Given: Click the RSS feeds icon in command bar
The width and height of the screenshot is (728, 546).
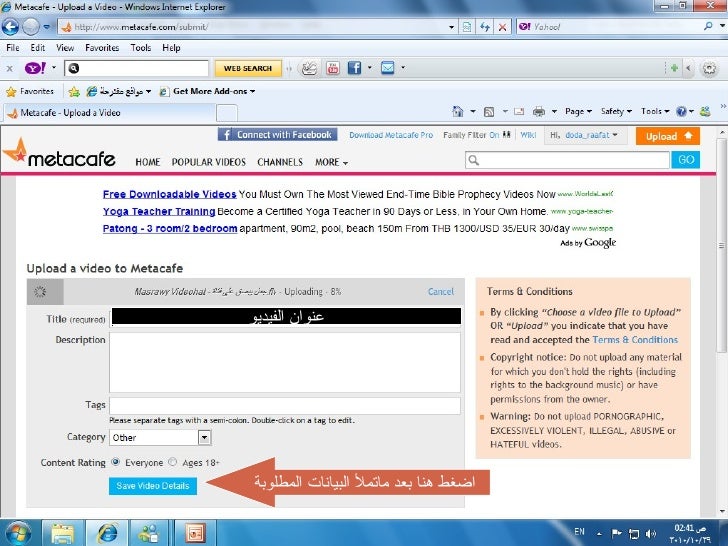Looking at the screenshot, I should click(489, 111).
